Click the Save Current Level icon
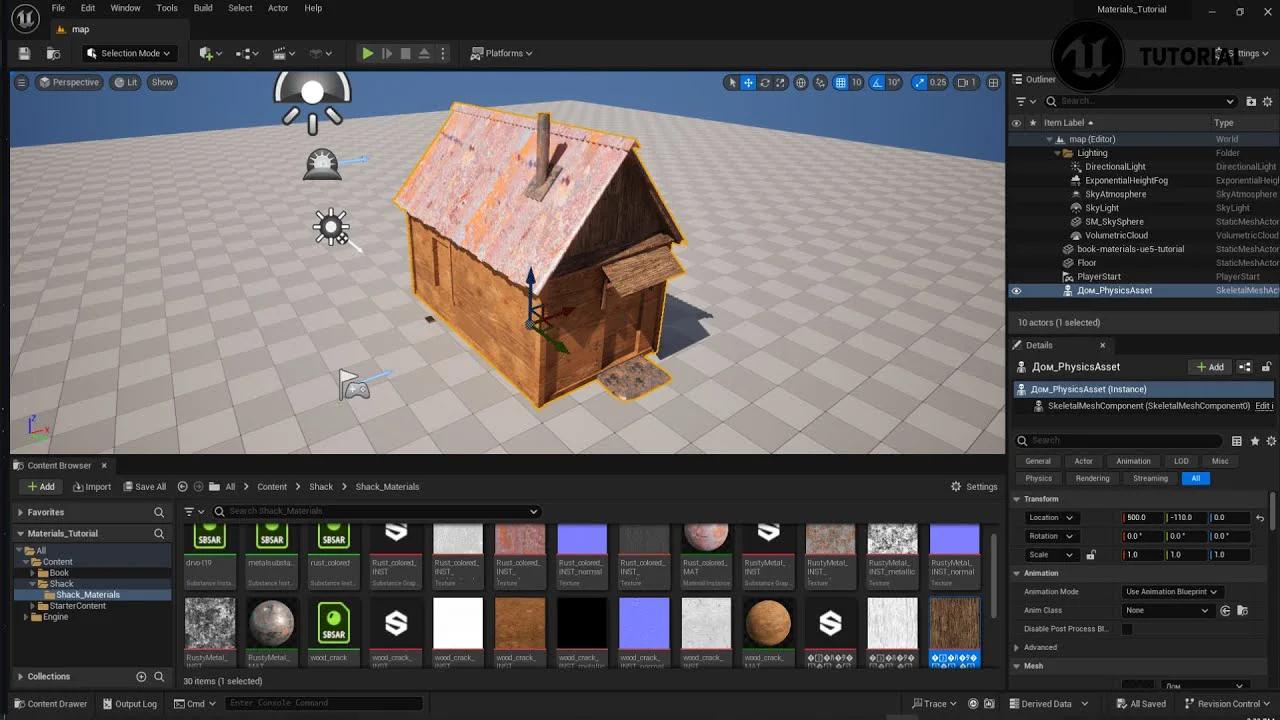Image resolution: width=1280 pixels, height=720 pixels. pos(24,53)
